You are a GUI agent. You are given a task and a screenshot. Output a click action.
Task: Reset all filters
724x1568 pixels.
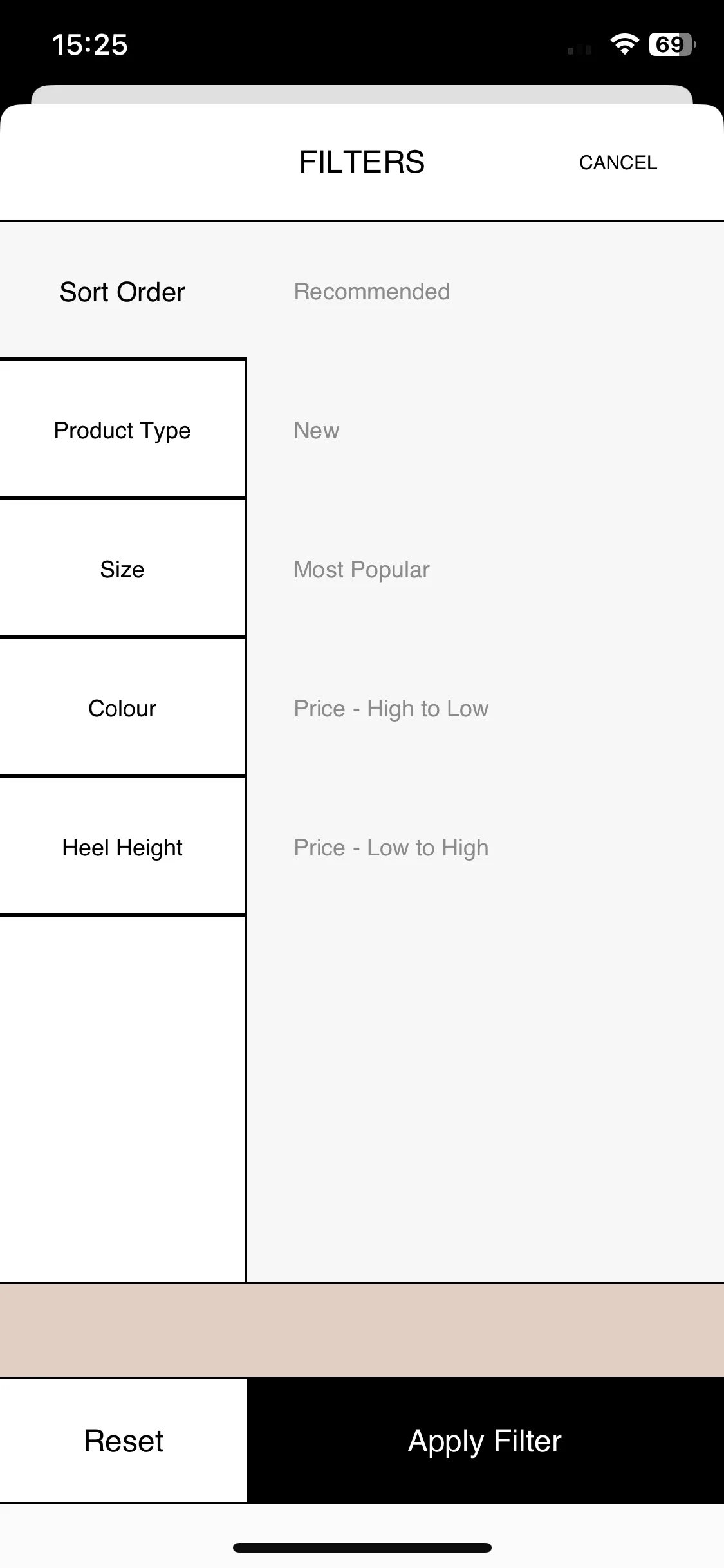[x=124, y=1441]
